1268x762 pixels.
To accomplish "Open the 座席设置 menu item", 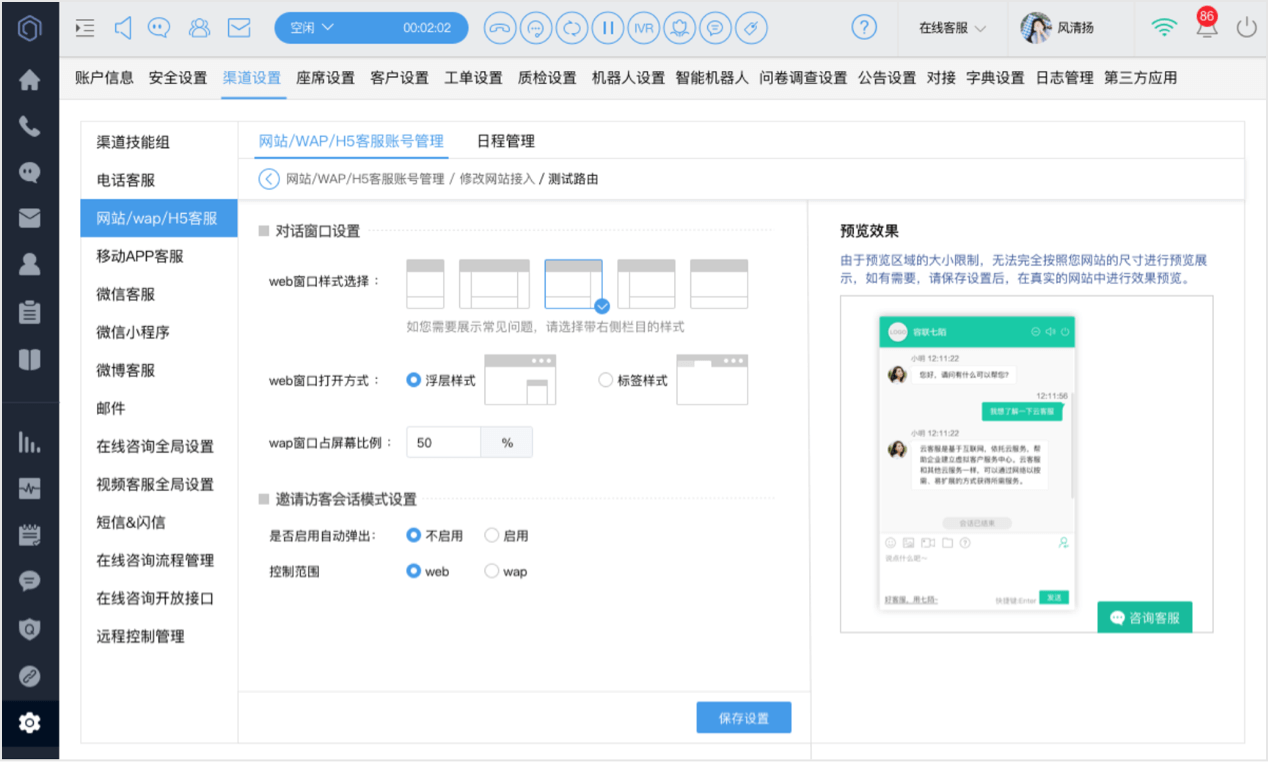I will coord(326,77).
